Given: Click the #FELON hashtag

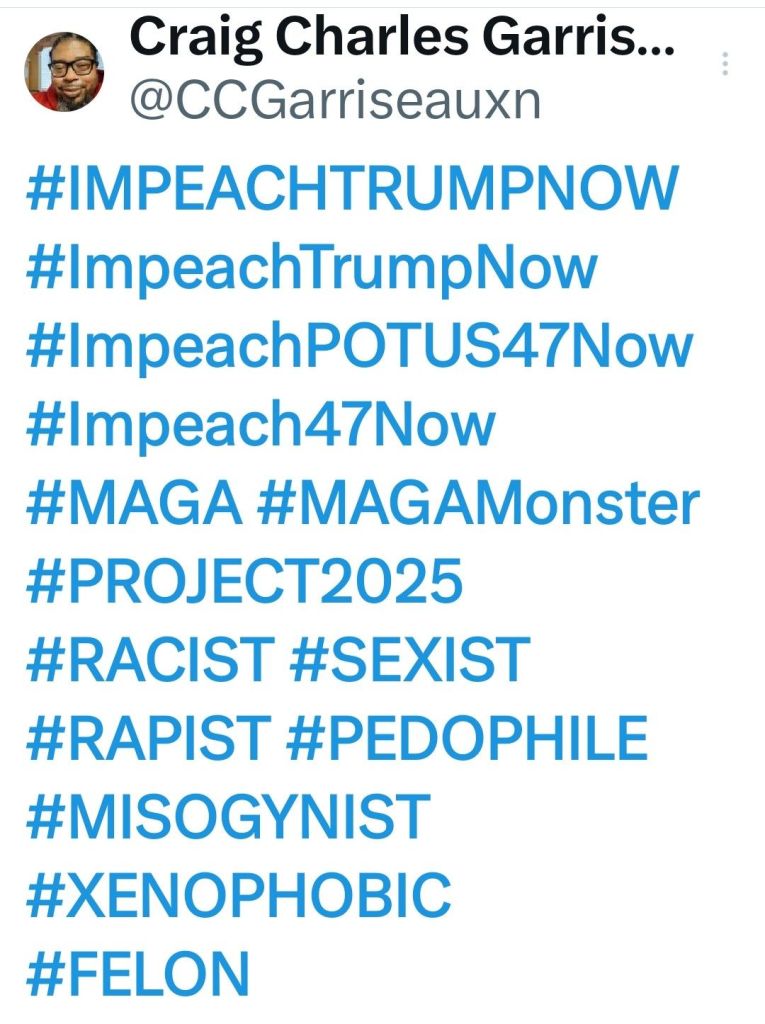Looking at the screenshot, I should tap(137, 972).
